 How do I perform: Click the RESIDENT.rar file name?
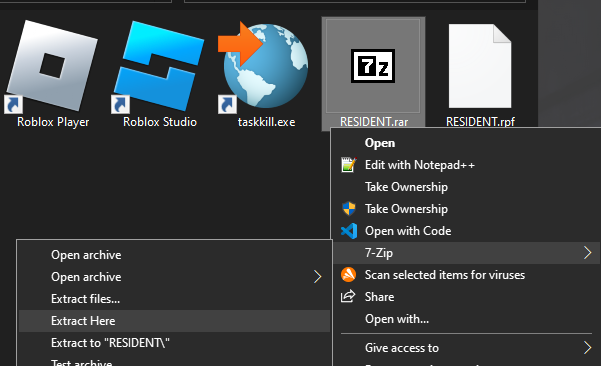click(374, 122)
